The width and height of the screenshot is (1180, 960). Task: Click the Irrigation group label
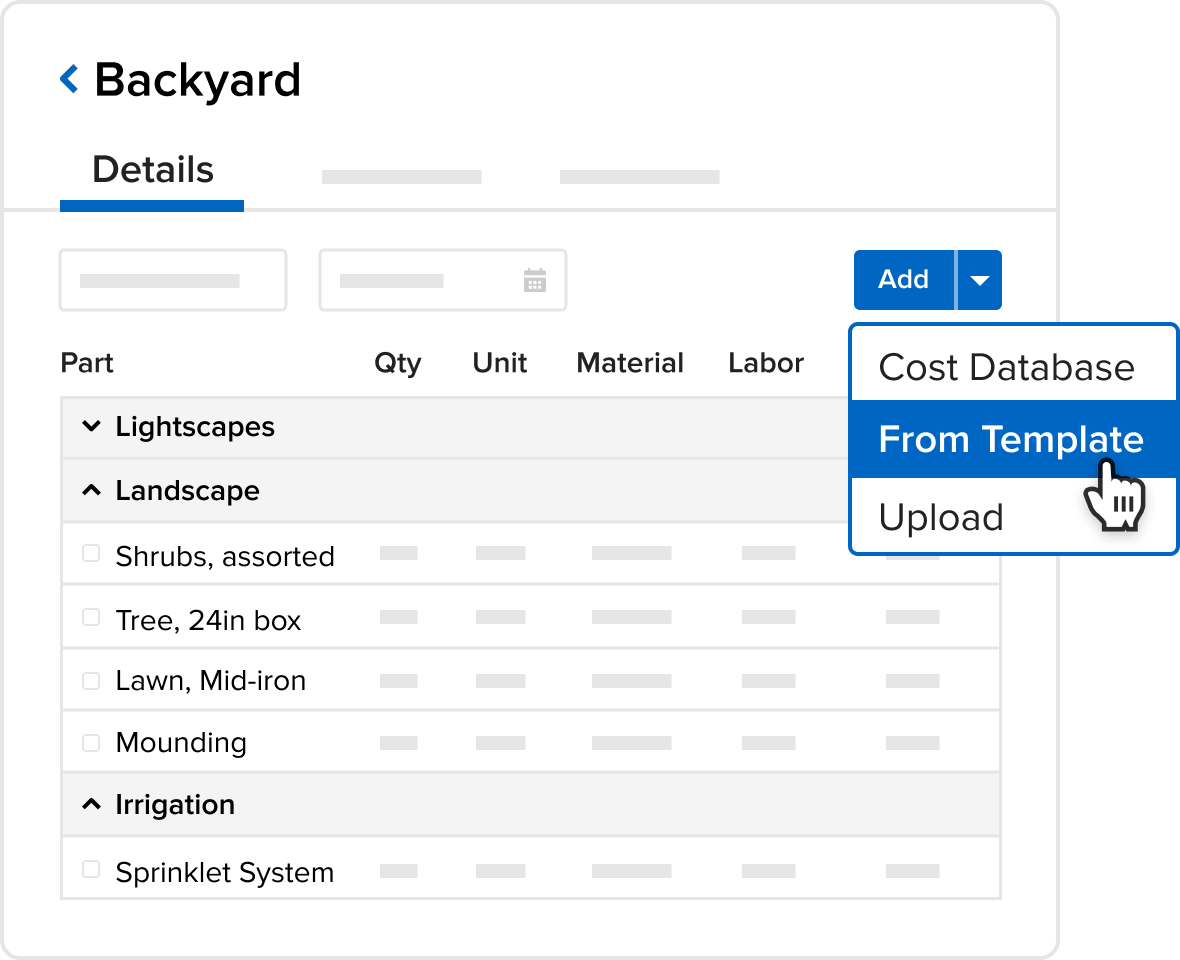[175, 805]
